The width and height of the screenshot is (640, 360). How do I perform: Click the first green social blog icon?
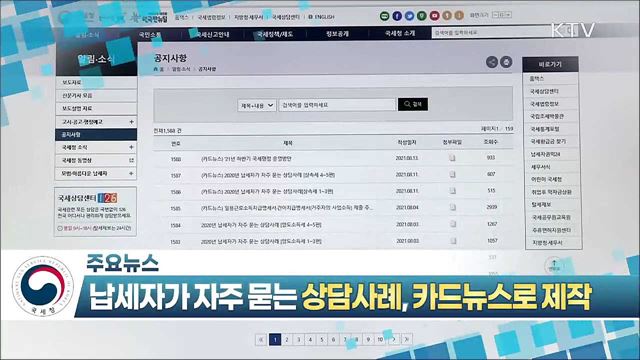pyautogui.click(x=384, y=16)
